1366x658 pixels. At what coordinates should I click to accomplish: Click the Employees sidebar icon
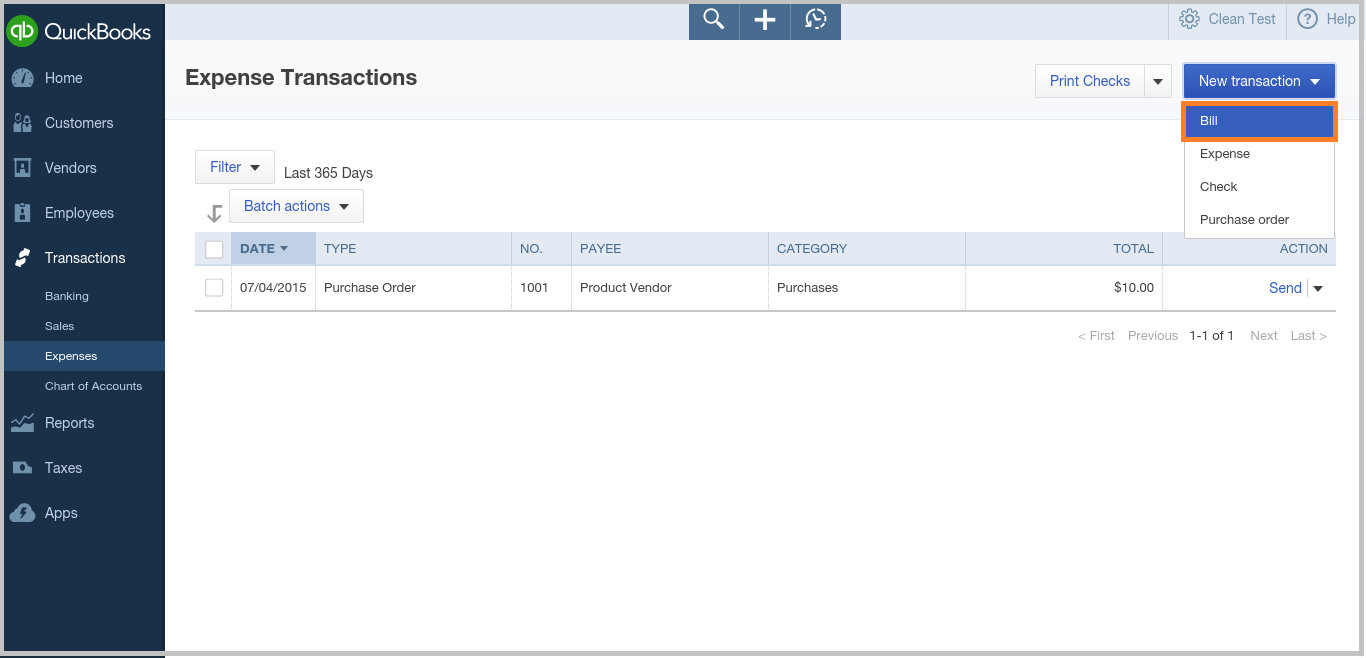23,213
